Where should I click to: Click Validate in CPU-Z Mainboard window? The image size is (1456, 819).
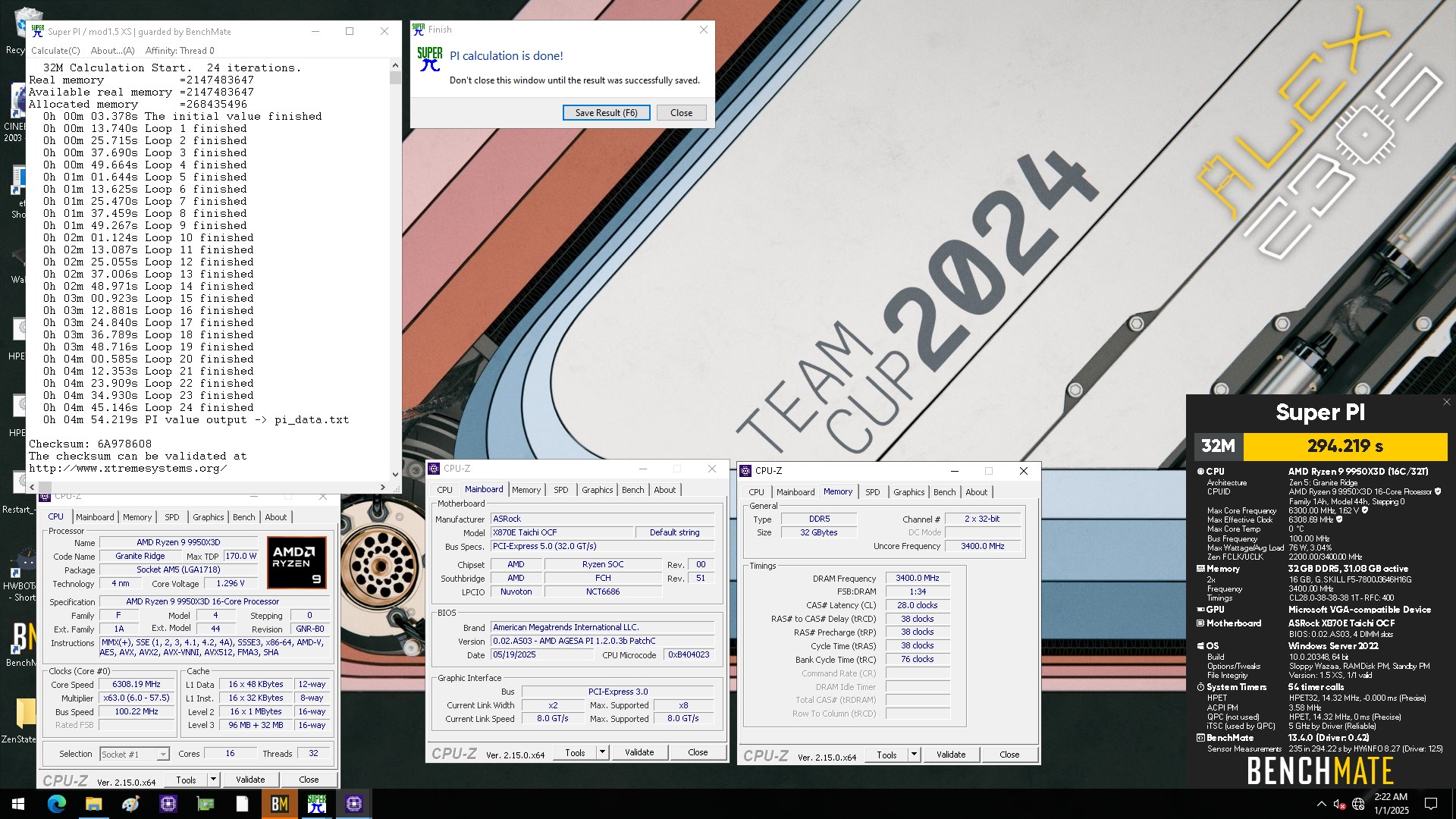click(x=639, y=752)
